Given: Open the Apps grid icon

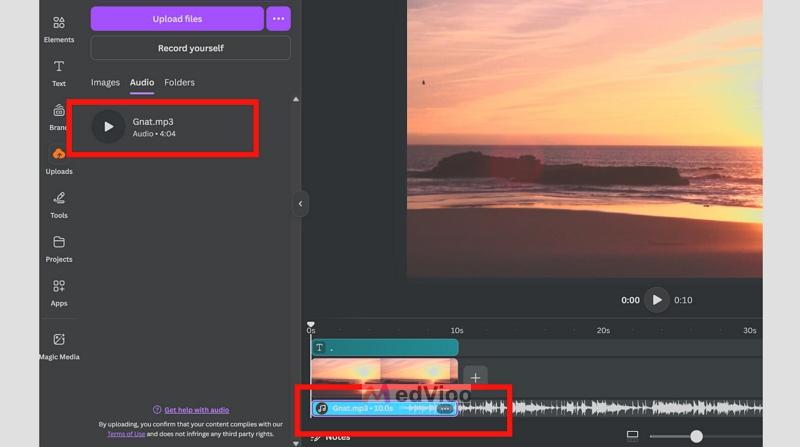Looking at the screenshot, I should click(x=59, y=286).
